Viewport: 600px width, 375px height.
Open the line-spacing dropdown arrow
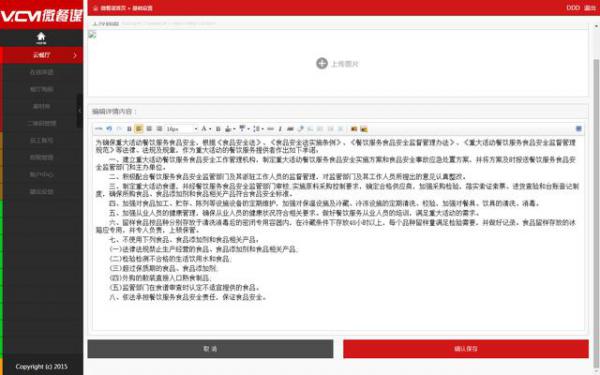click(x=263, y=129)
